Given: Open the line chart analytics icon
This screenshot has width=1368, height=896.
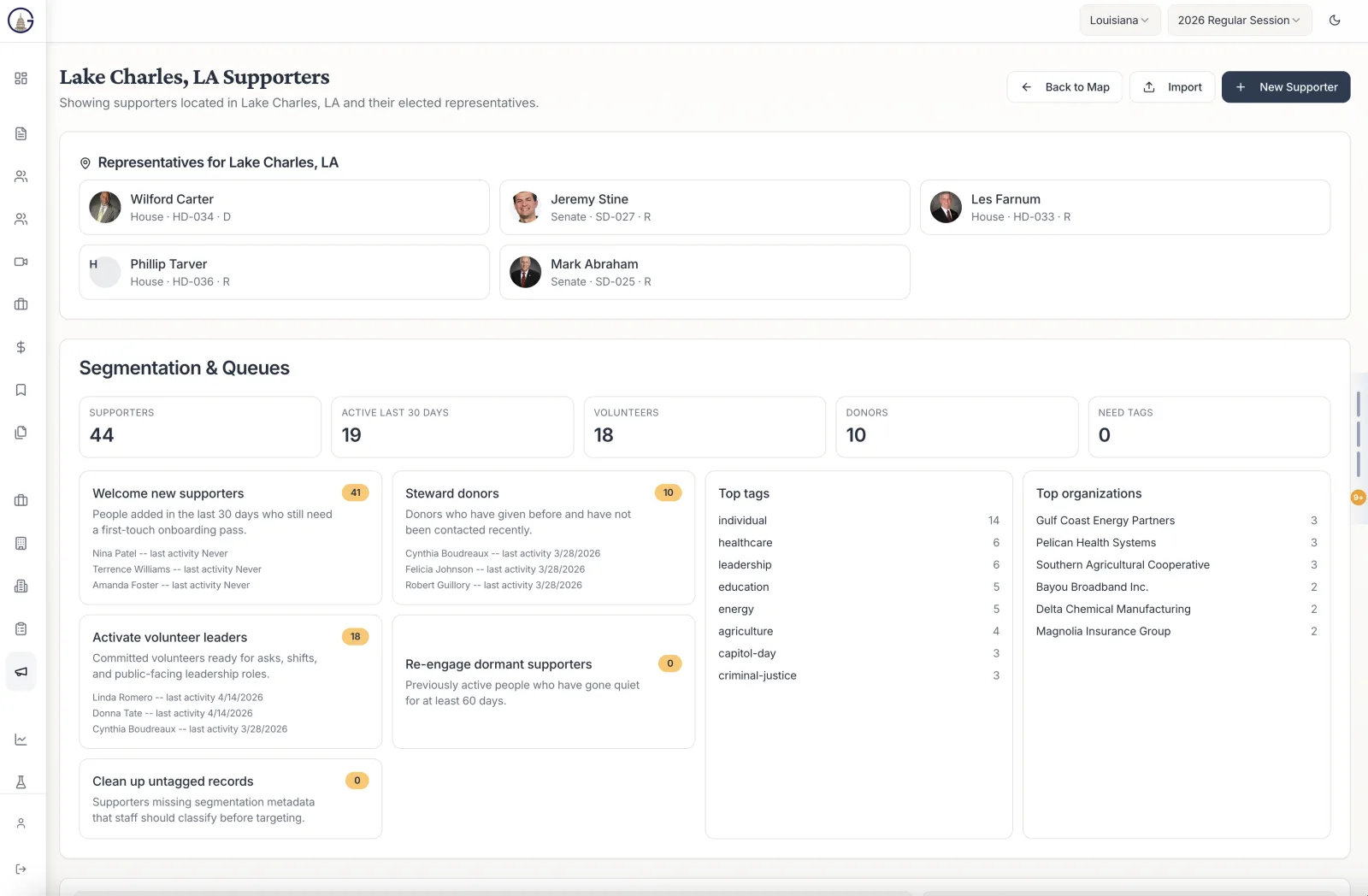Looking at the screenshot, I should coord(21,740).
